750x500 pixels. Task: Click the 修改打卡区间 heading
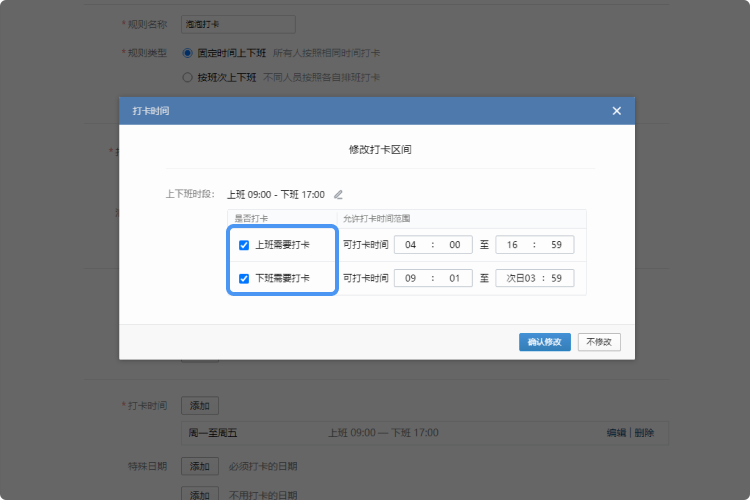380,150
